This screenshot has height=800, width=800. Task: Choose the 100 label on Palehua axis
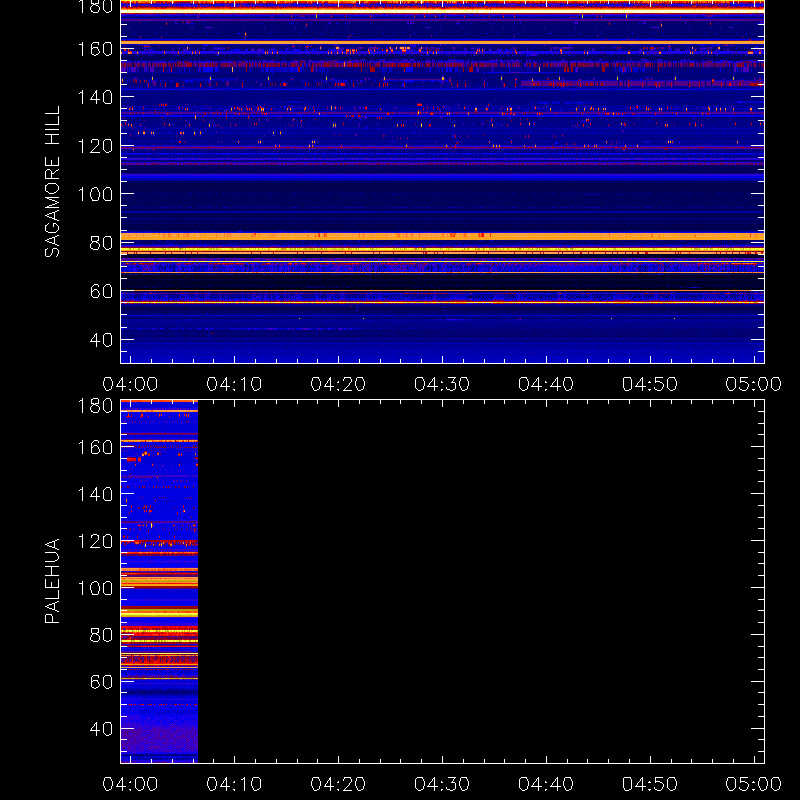pyautogui.click(x=95, y=588)
